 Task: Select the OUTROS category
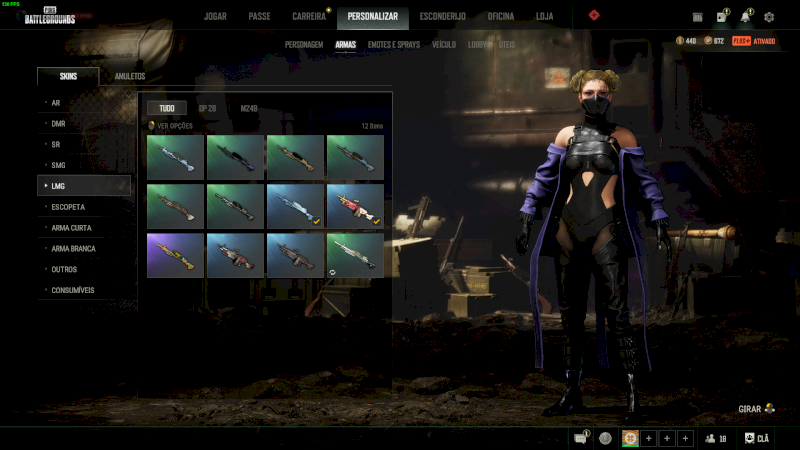point(84,269)
